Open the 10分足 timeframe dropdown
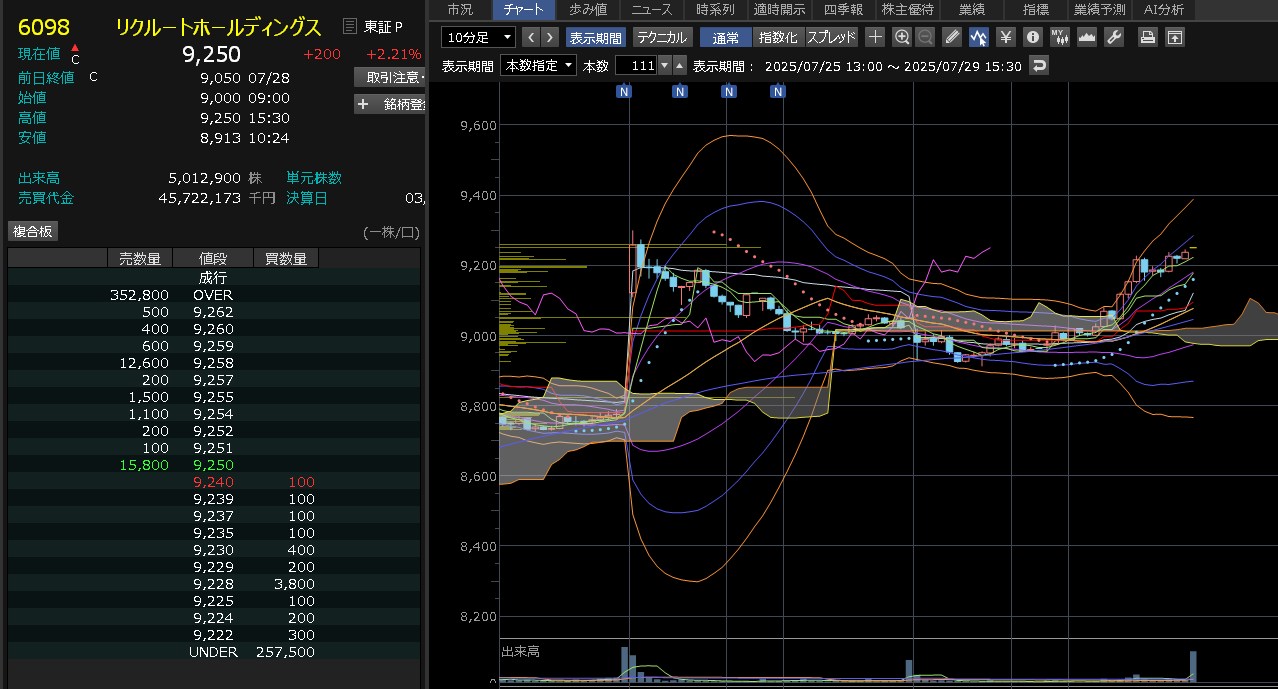Image resolution: width=1278 pixels, height=689 pixels. 479,38
